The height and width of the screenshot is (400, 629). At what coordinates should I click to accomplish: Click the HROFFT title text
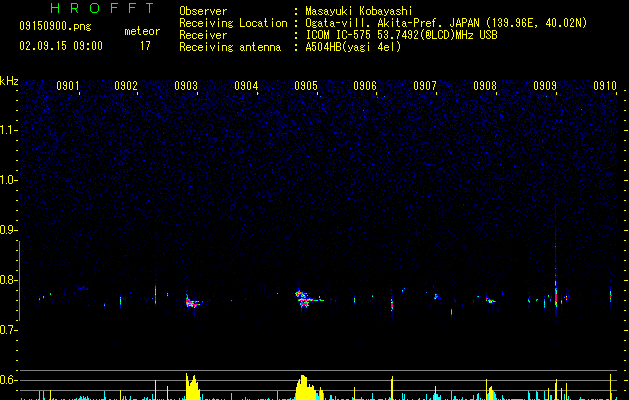click(x=102, y=8)
